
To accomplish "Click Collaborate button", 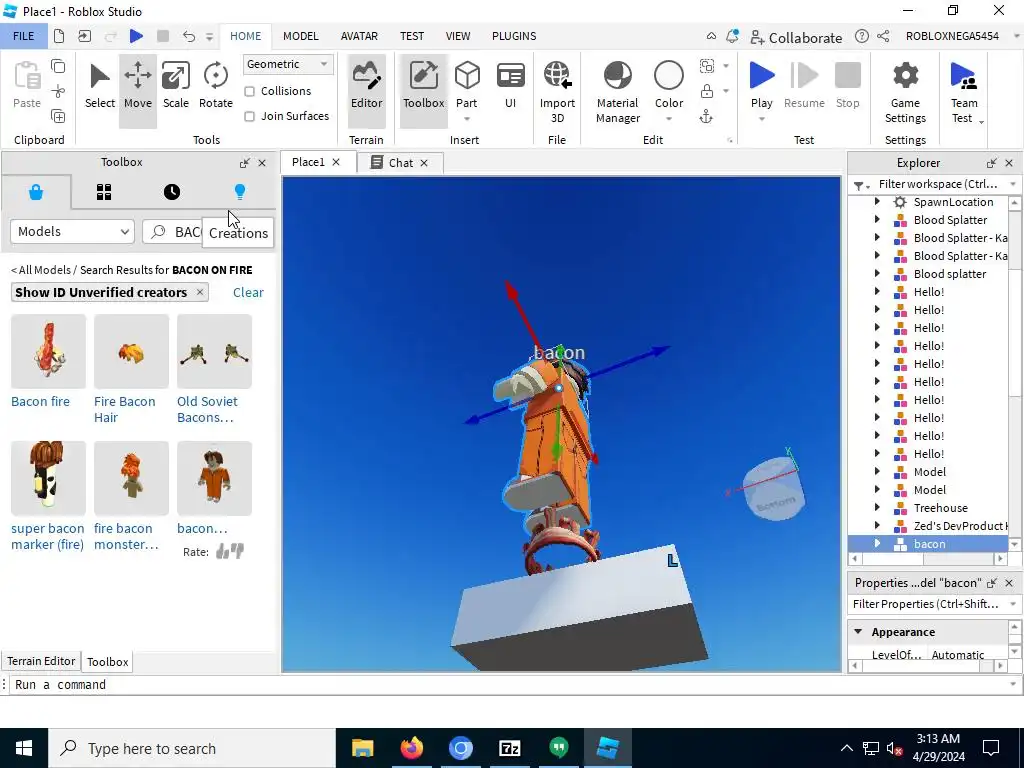I will 796,37.
